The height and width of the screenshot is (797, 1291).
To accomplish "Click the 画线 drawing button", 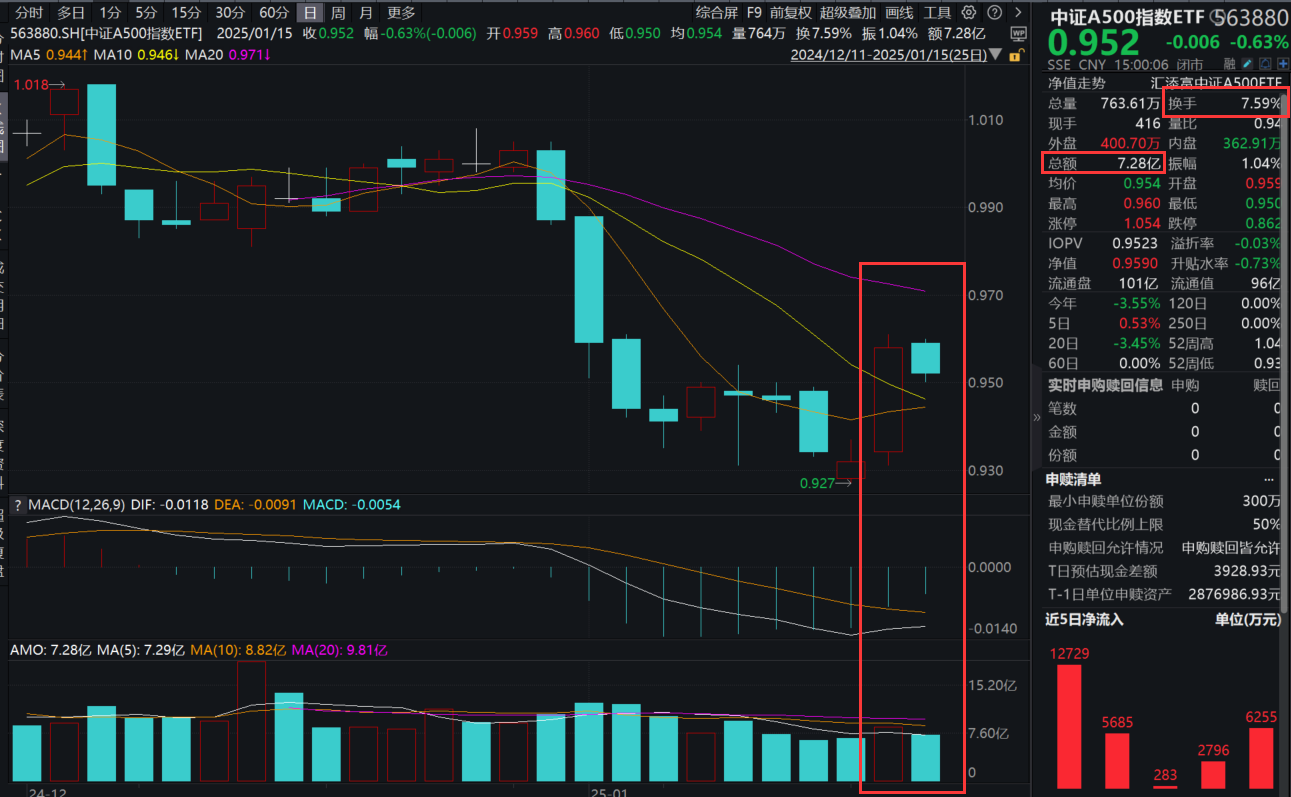I will pos(900,13).
